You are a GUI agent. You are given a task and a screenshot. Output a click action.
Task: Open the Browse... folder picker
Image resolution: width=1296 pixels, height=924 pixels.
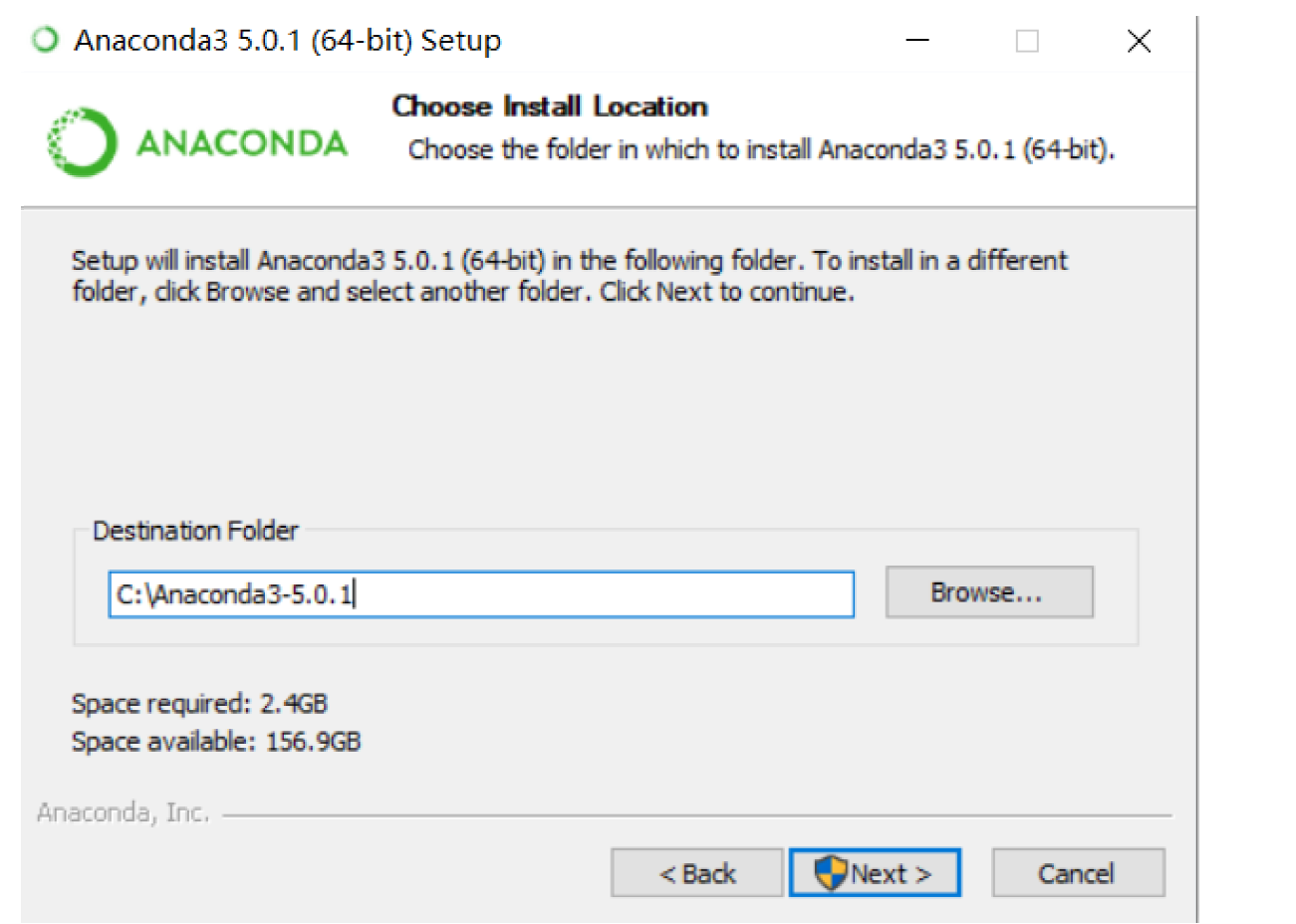coord(988,592)
